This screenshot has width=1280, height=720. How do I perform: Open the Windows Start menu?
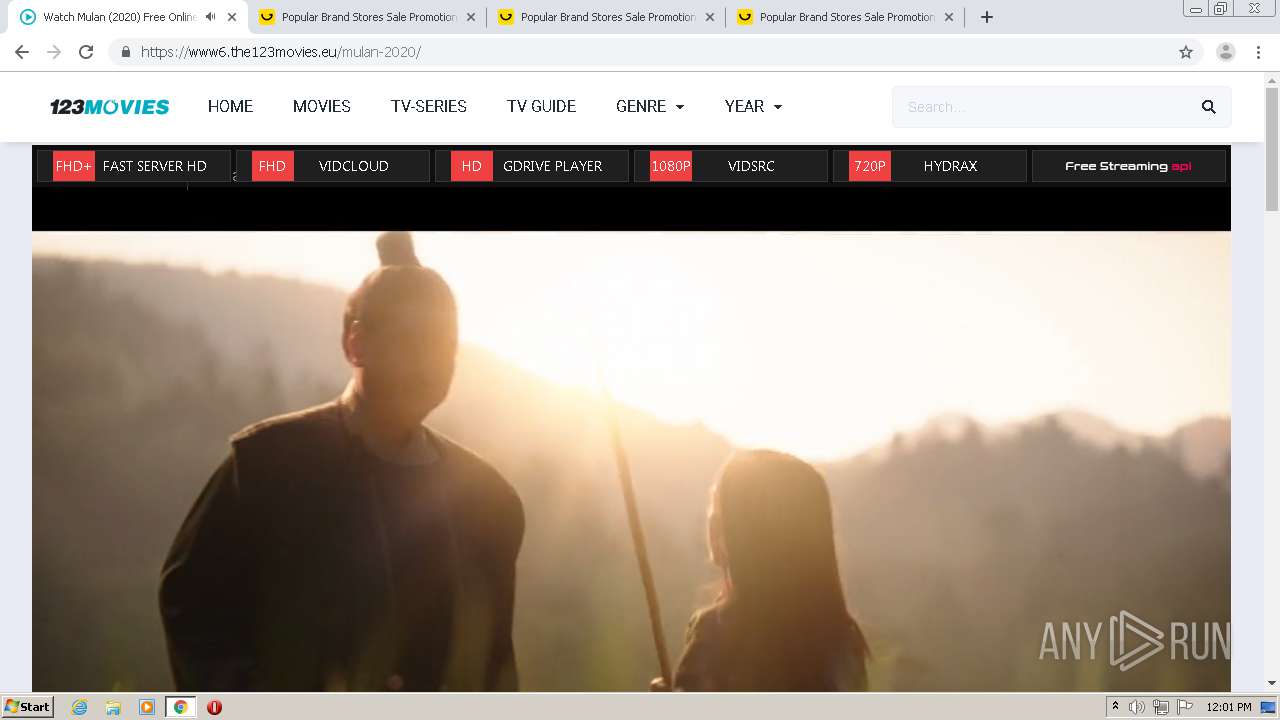coord(27,707)
